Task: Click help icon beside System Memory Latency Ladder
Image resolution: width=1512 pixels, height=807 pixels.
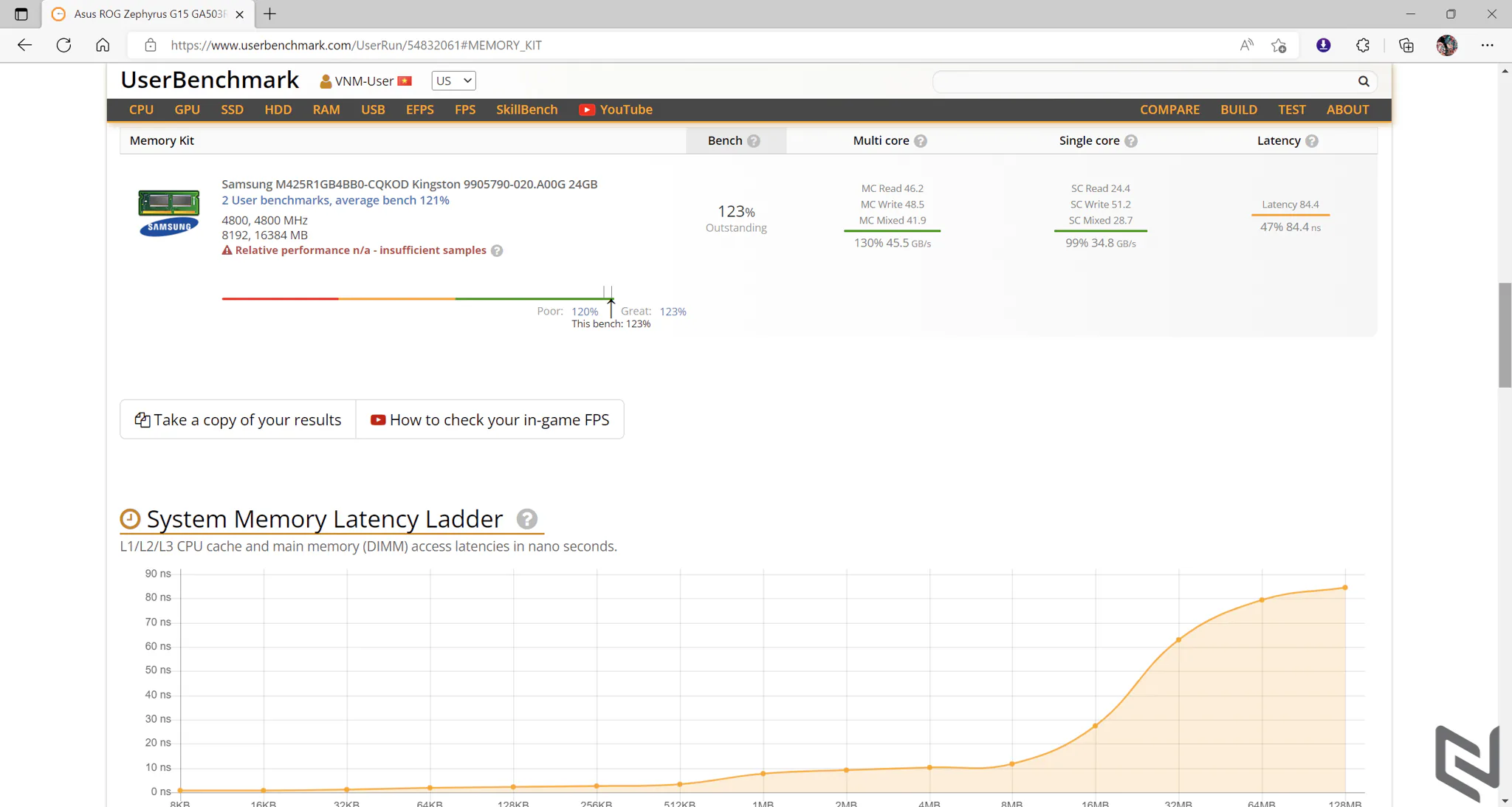Action: coord(527,519)
